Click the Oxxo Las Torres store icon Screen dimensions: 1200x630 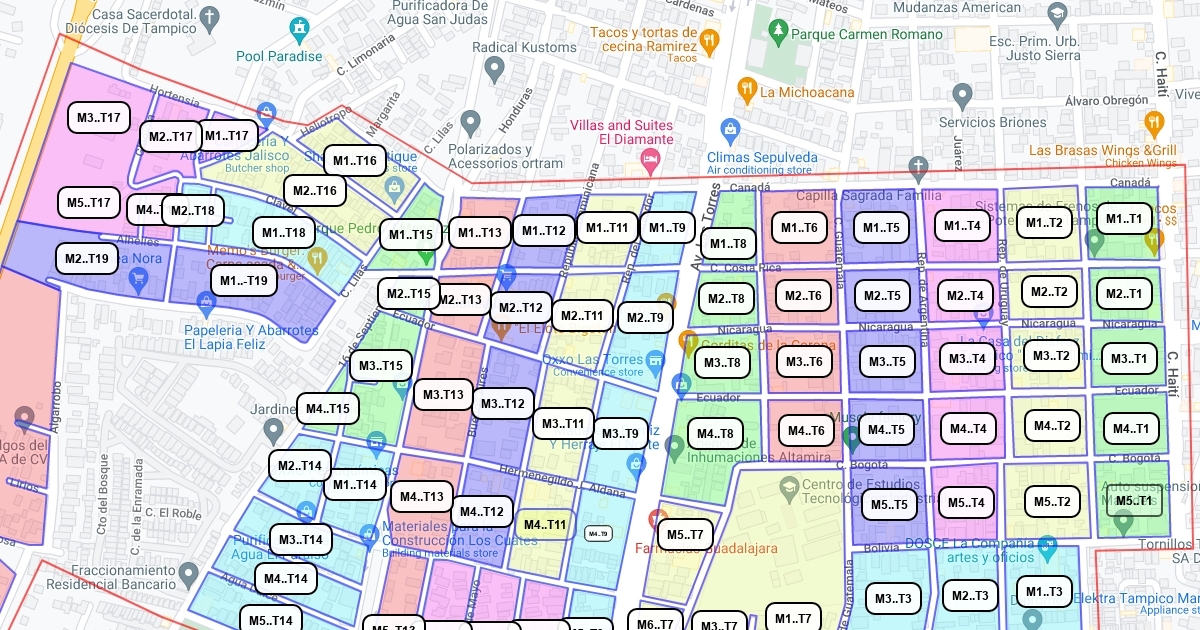pos(655,359)
